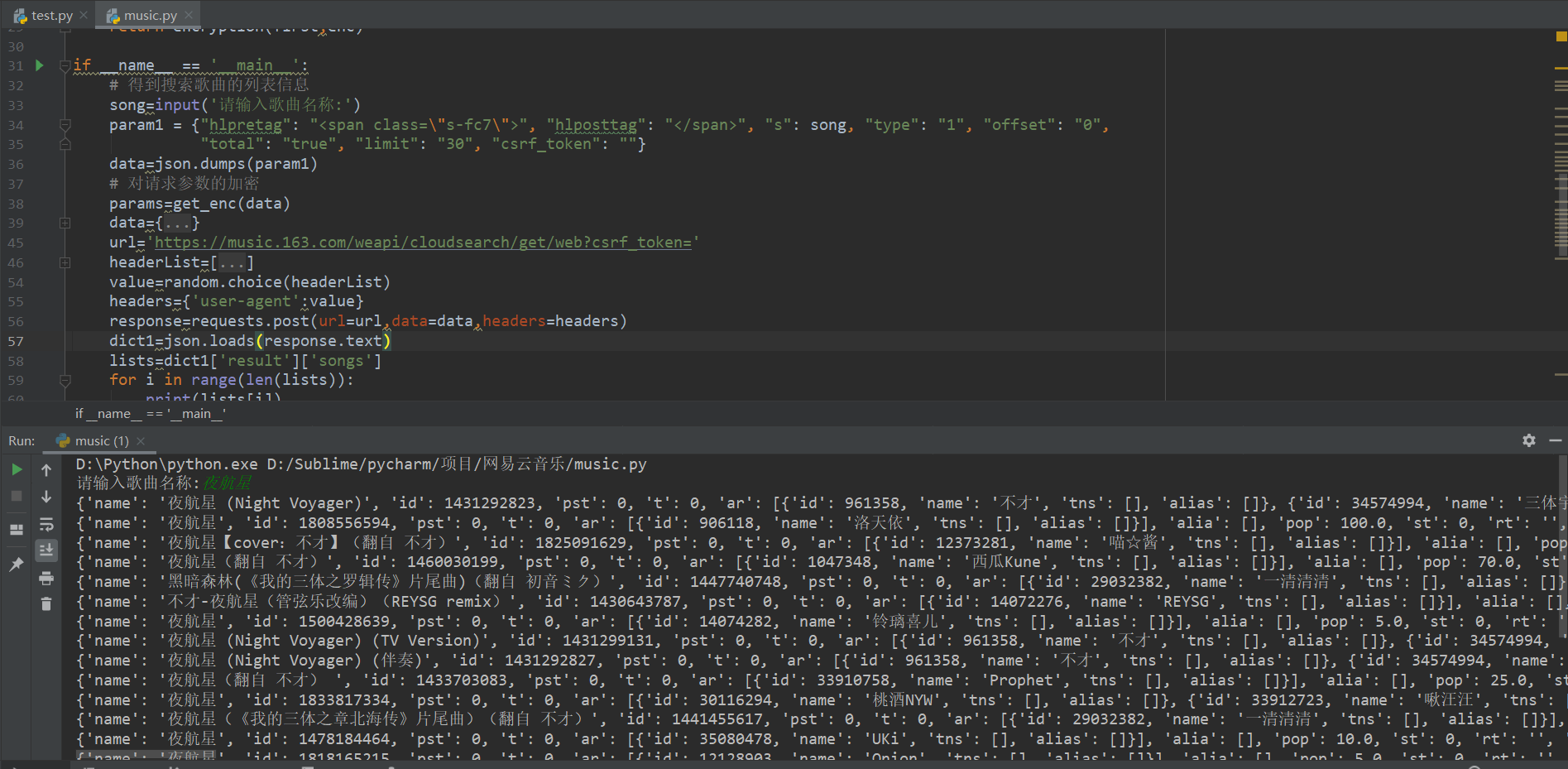Open Run panel settings gear
The width and height of the screenshot is (1568, 769).
click(x=1529, y=440)
